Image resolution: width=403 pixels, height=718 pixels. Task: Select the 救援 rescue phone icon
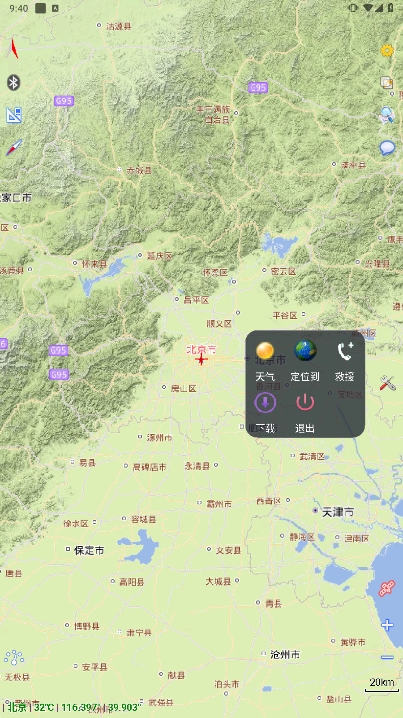[345, 351]
